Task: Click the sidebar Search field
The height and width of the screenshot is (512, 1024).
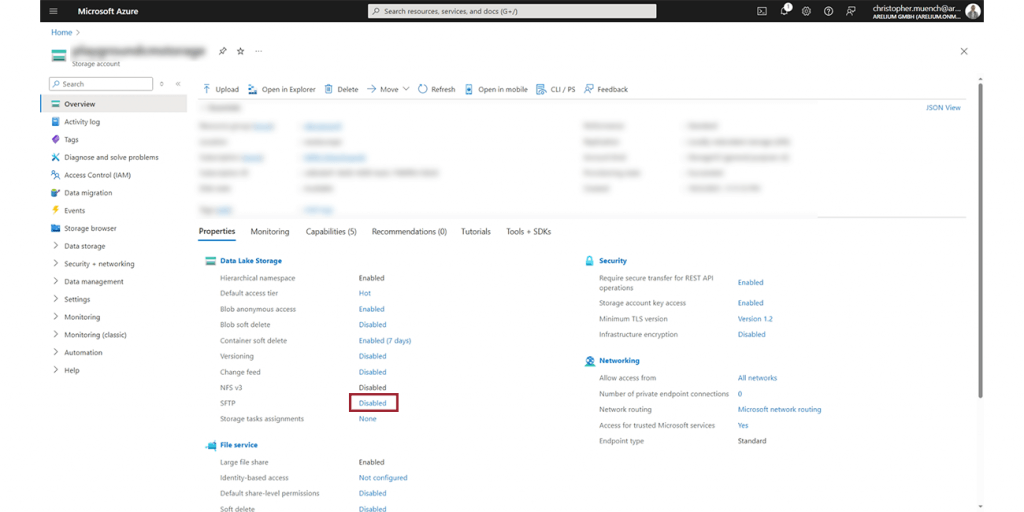Action: click(101, 84)
